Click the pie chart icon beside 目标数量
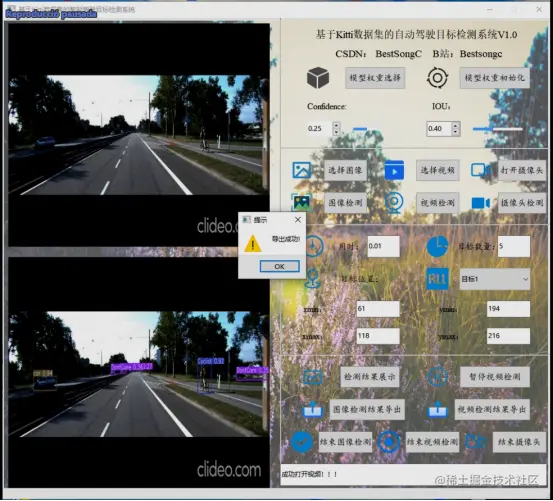Viewport: 553px width, 501px height. coord(437,246)
